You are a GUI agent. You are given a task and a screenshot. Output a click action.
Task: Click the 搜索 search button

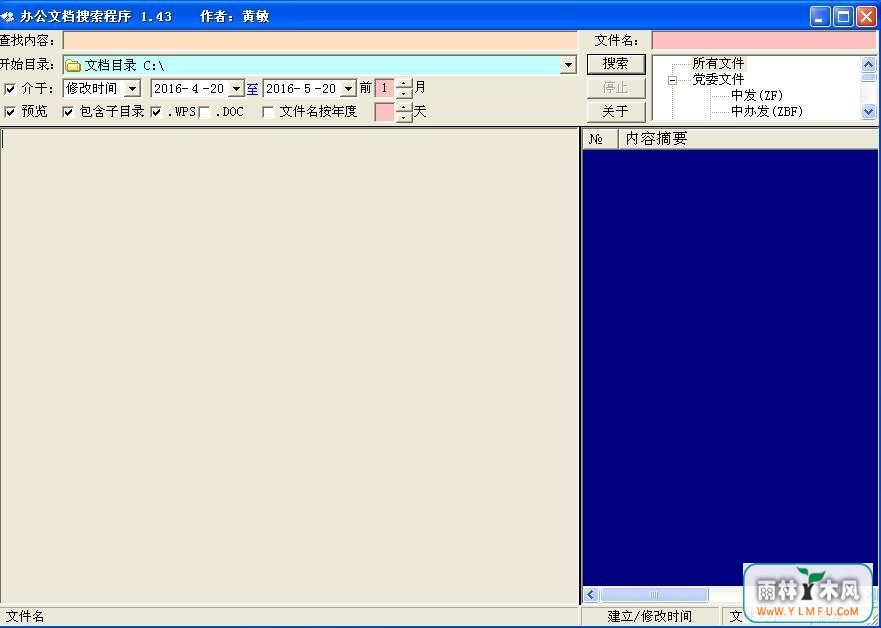[x=616, y=63]
